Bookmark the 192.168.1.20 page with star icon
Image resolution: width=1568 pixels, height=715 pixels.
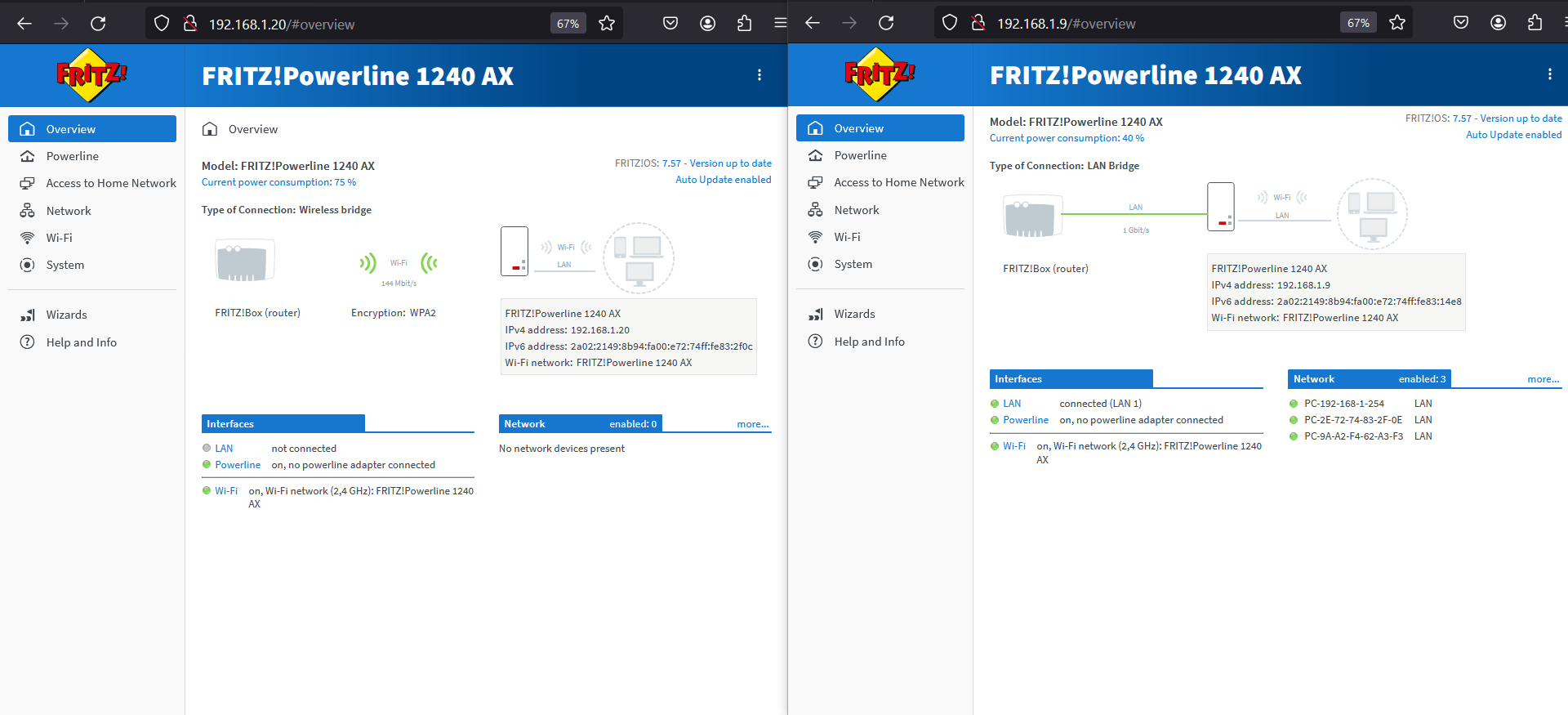point(607,24)
